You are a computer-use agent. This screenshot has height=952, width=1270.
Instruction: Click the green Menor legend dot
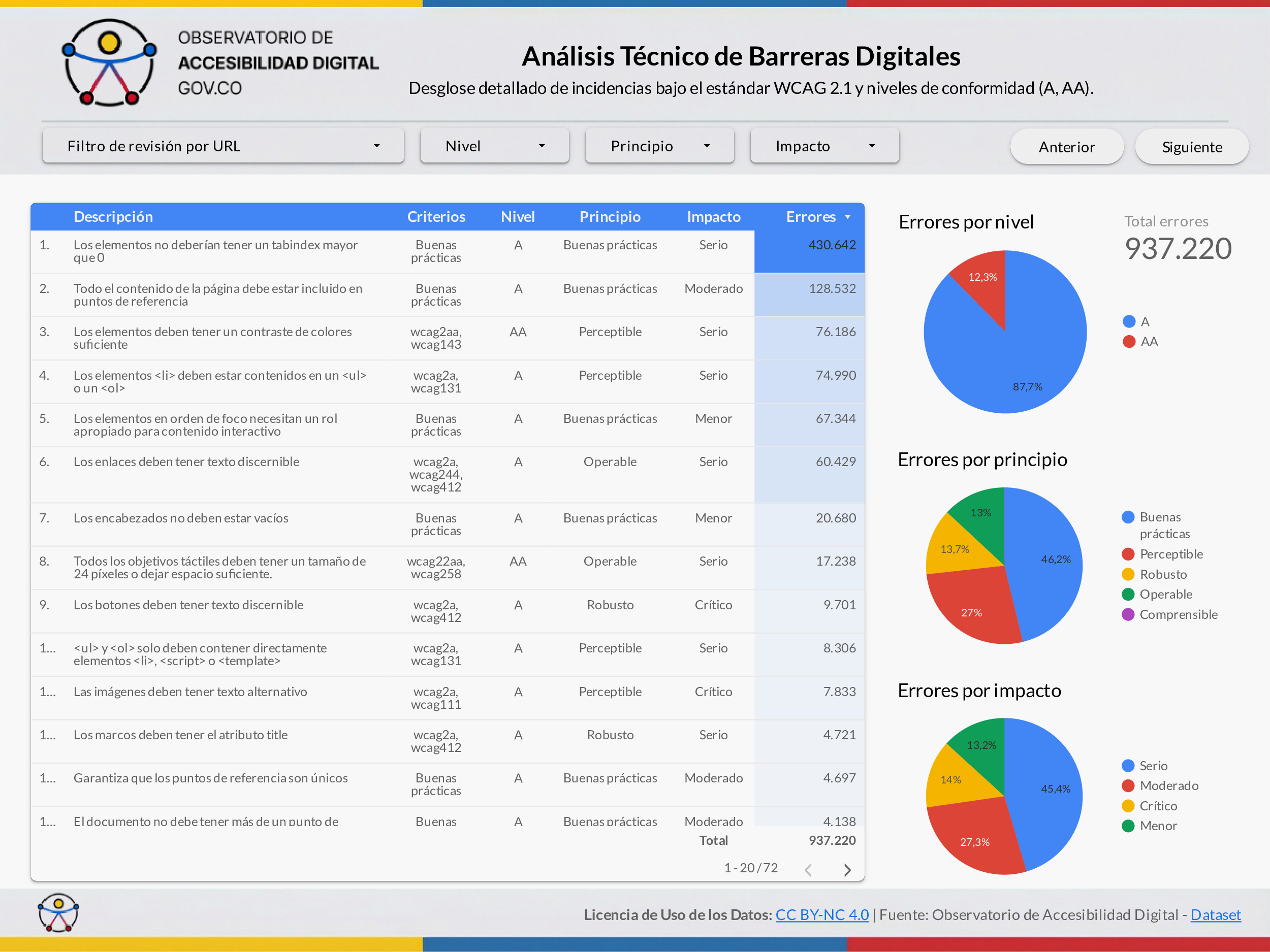(1128, 826)
